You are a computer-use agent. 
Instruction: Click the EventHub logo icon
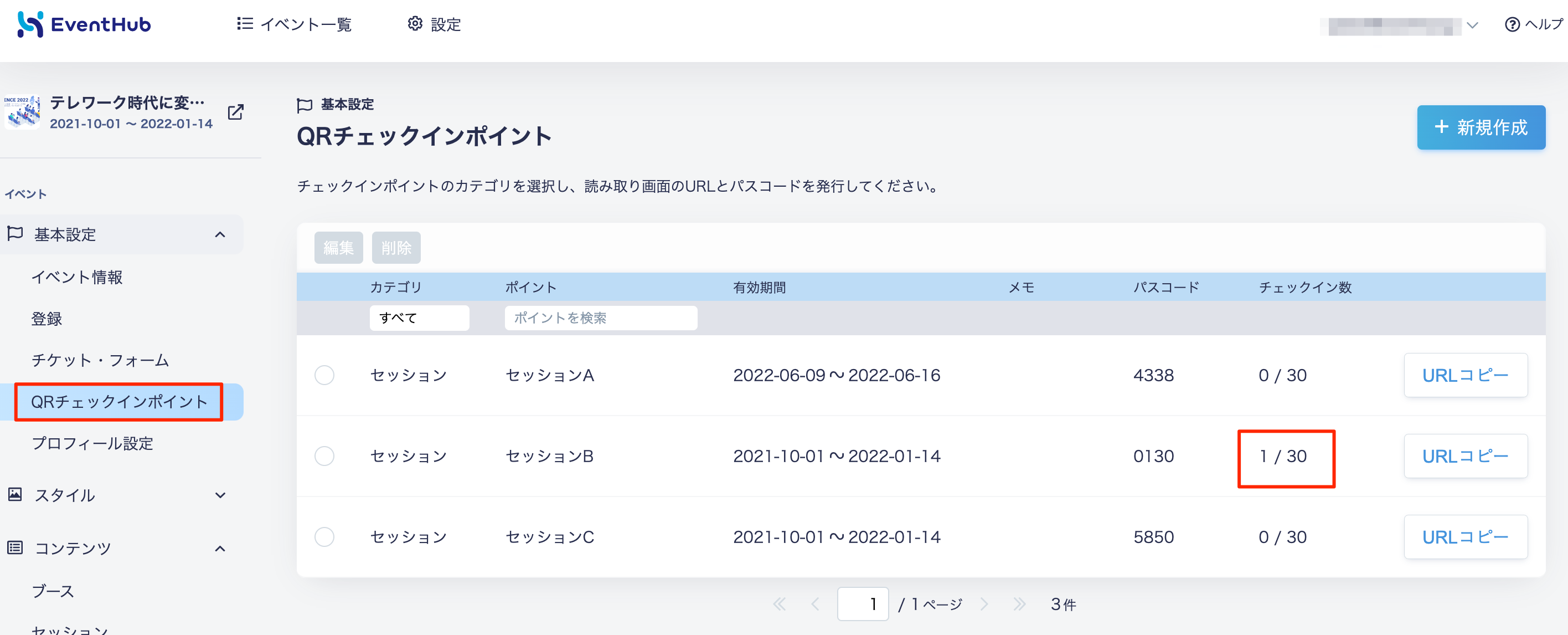pyautogui.click(x=30, y=24)
